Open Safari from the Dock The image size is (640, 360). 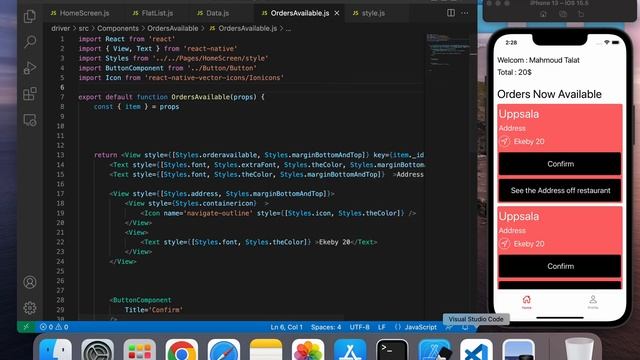[224, 350]
